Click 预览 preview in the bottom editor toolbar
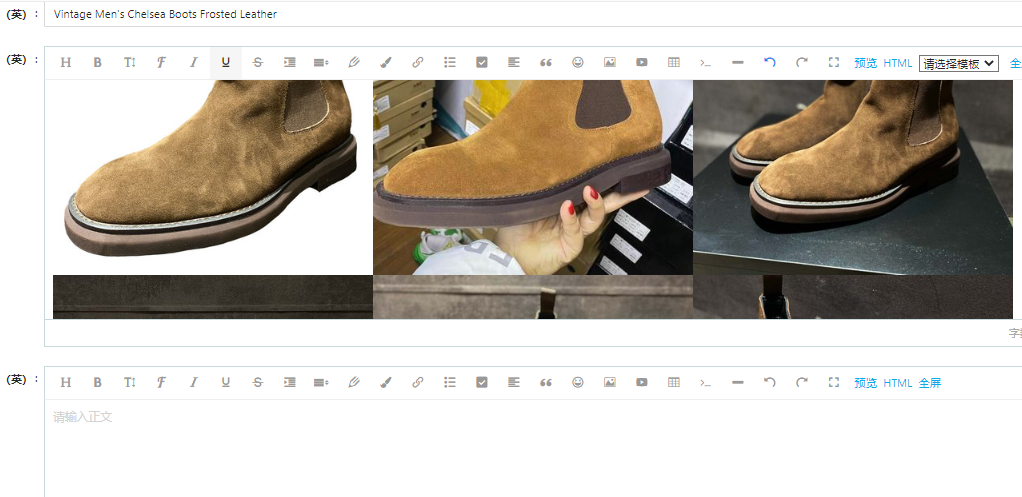1022x497 pixels. pos(865,383)
